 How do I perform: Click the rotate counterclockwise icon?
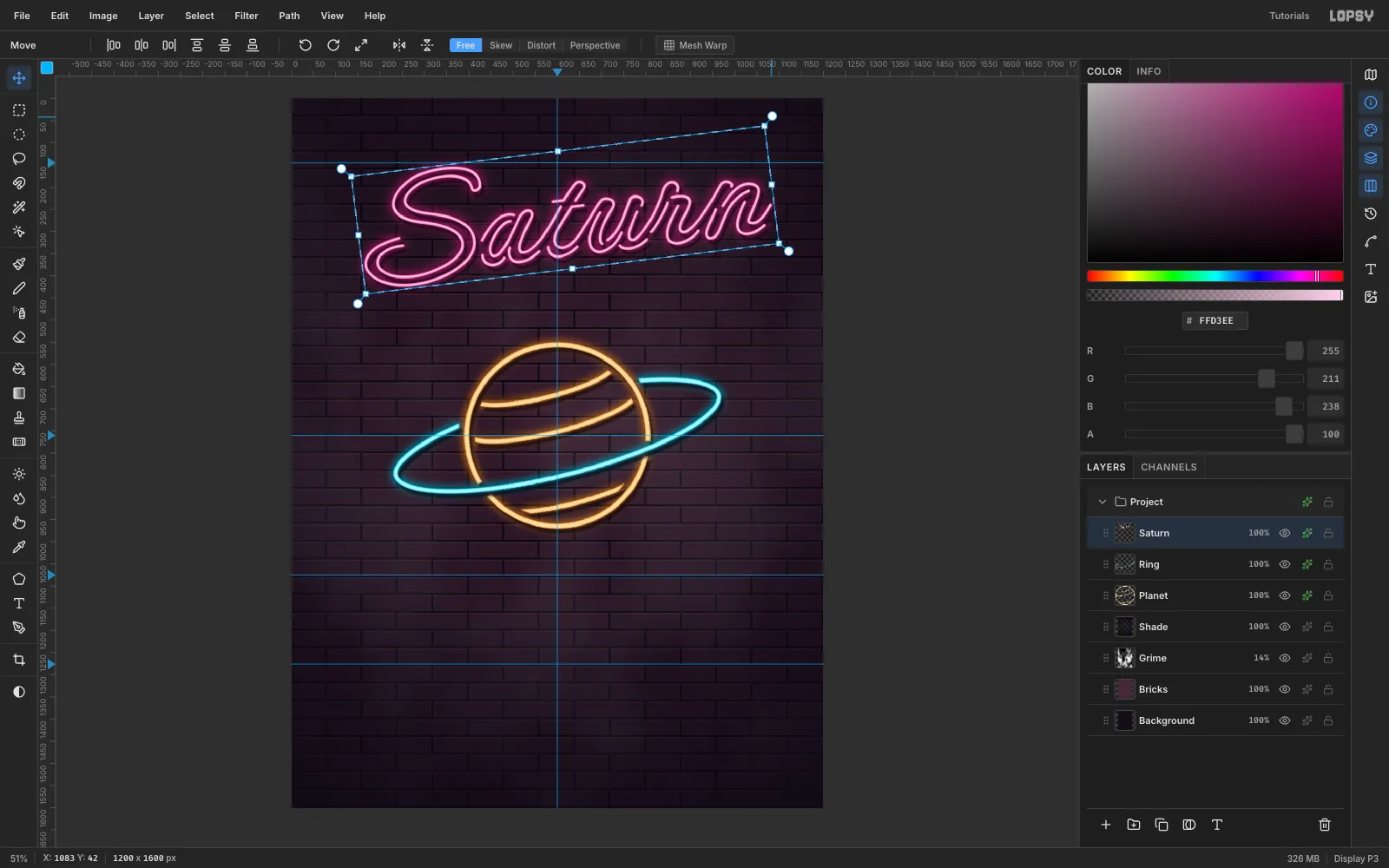[306, 45]
